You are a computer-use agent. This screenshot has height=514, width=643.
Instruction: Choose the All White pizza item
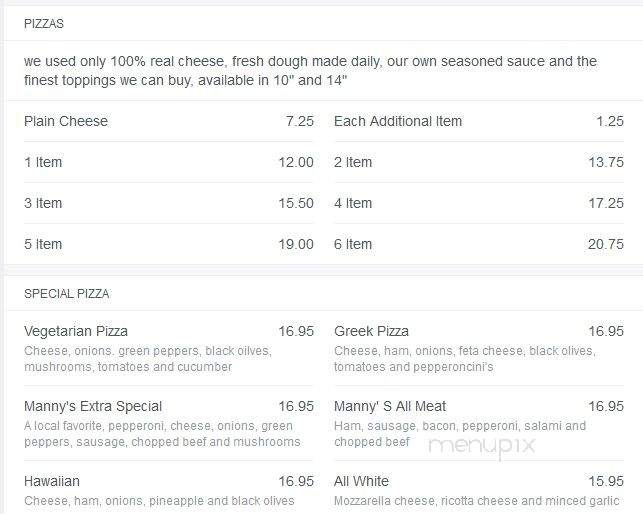tap(479, 490)
